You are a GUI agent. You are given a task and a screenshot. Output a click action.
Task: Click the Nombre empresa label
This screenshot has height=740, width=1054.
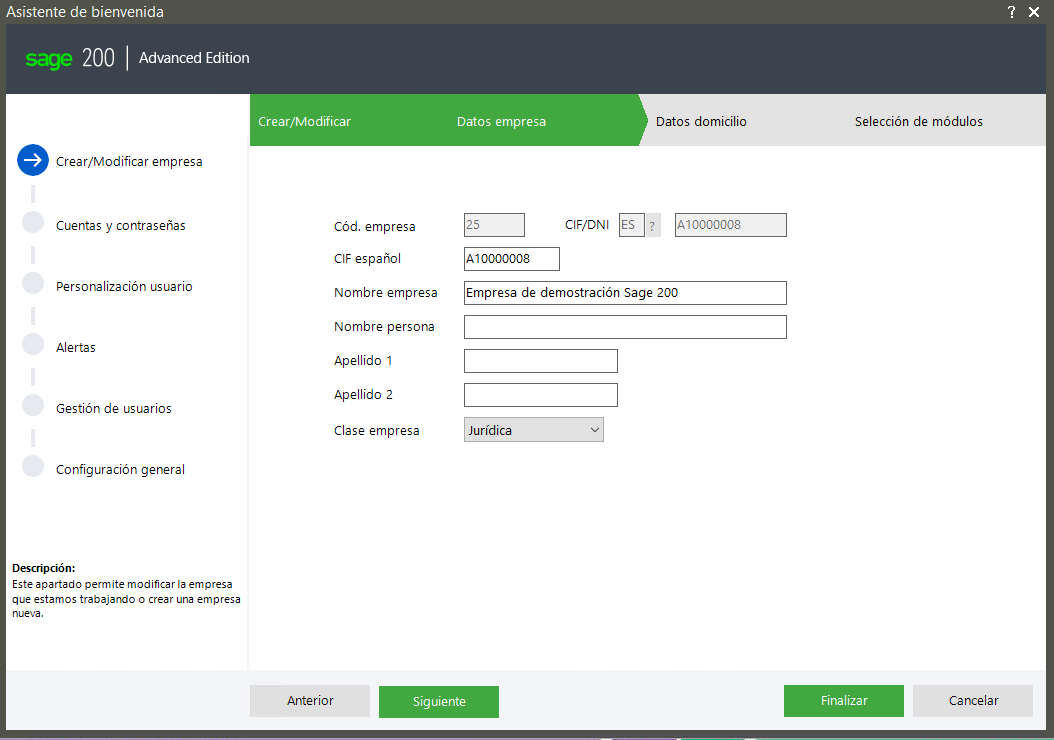[x=386, y=293]
